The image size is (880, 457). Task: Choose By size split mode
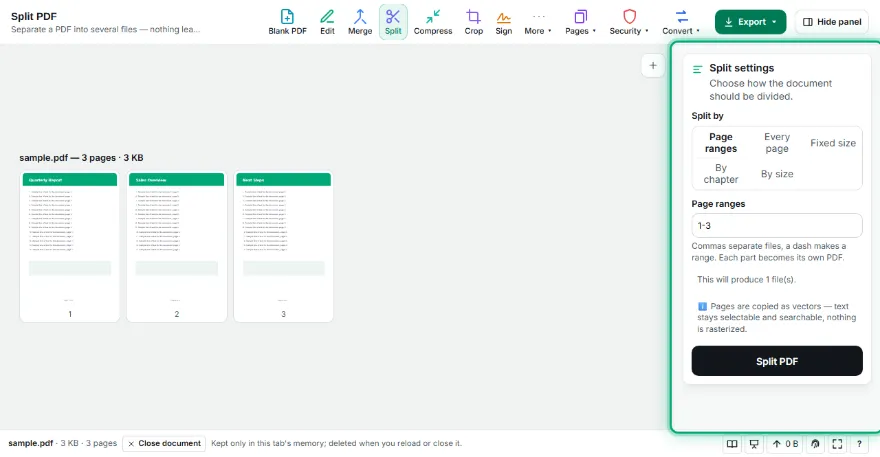(x=777, y=173)
